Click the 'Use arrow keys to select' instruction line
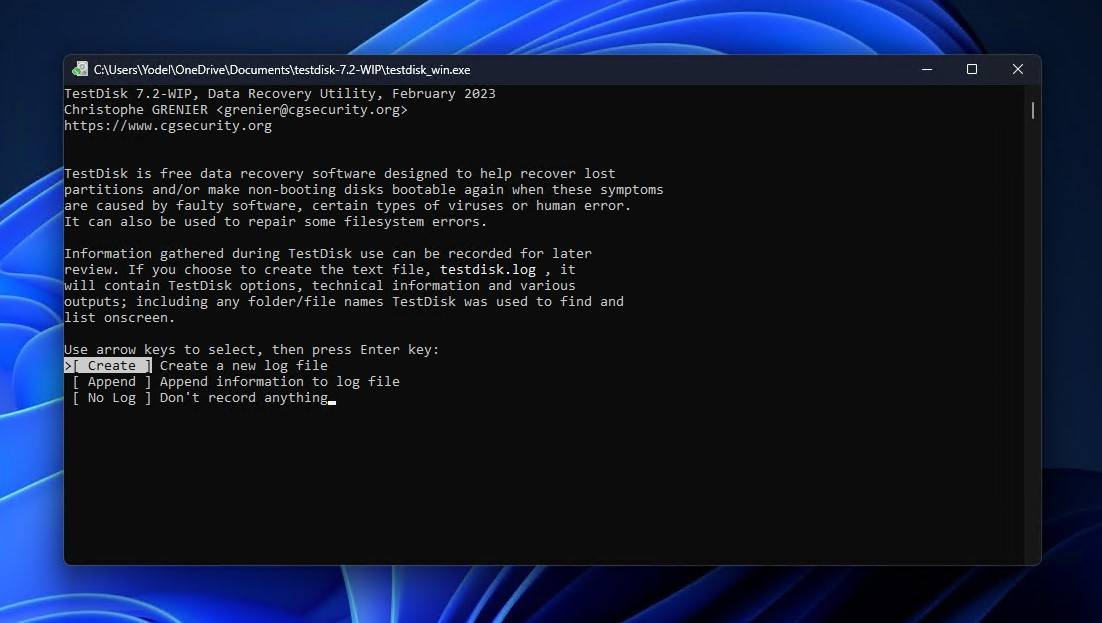 click(x=252, y=349)
